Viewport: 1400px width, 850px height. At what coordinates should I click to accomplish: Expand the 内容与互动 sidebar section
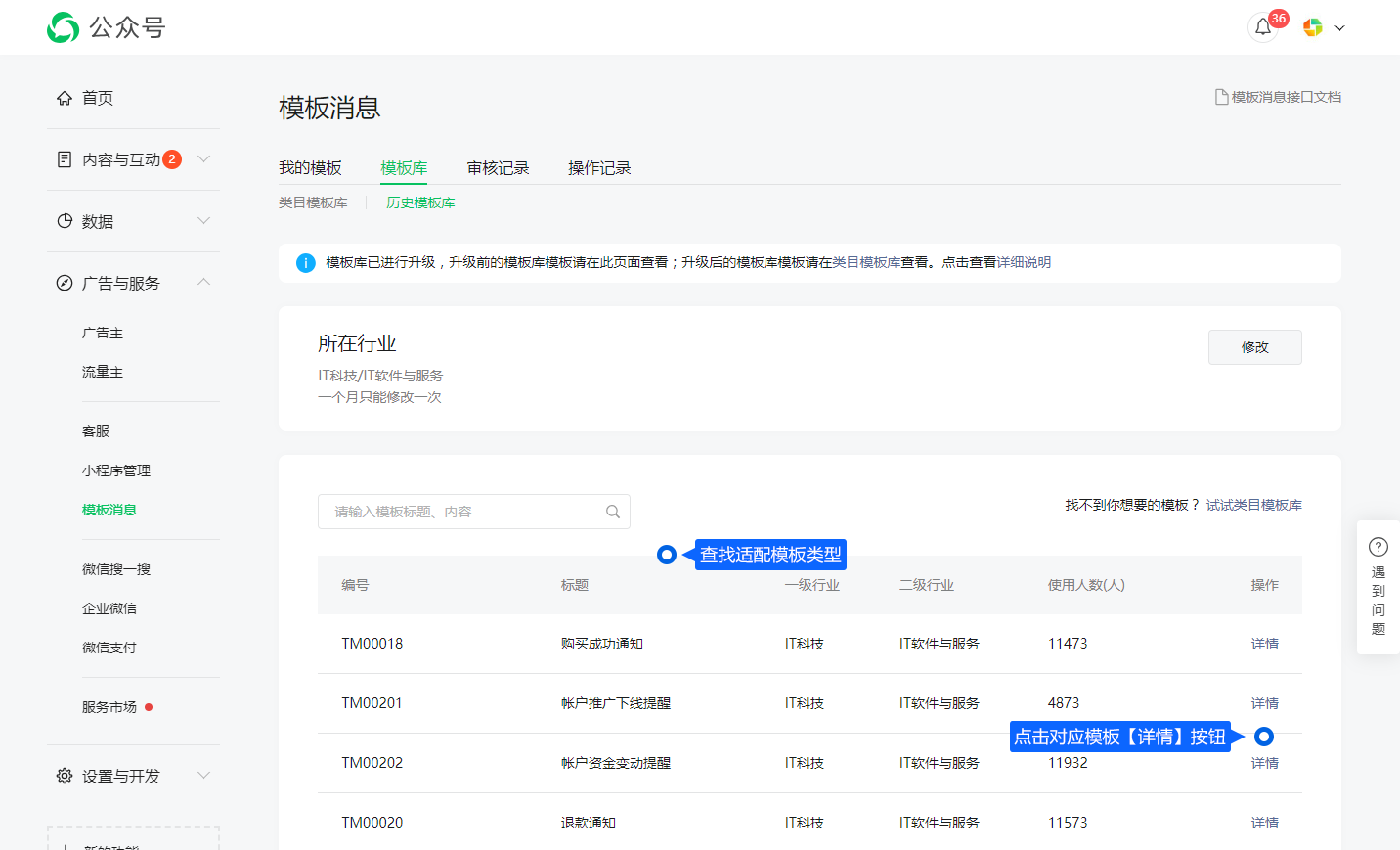[203, 159]
